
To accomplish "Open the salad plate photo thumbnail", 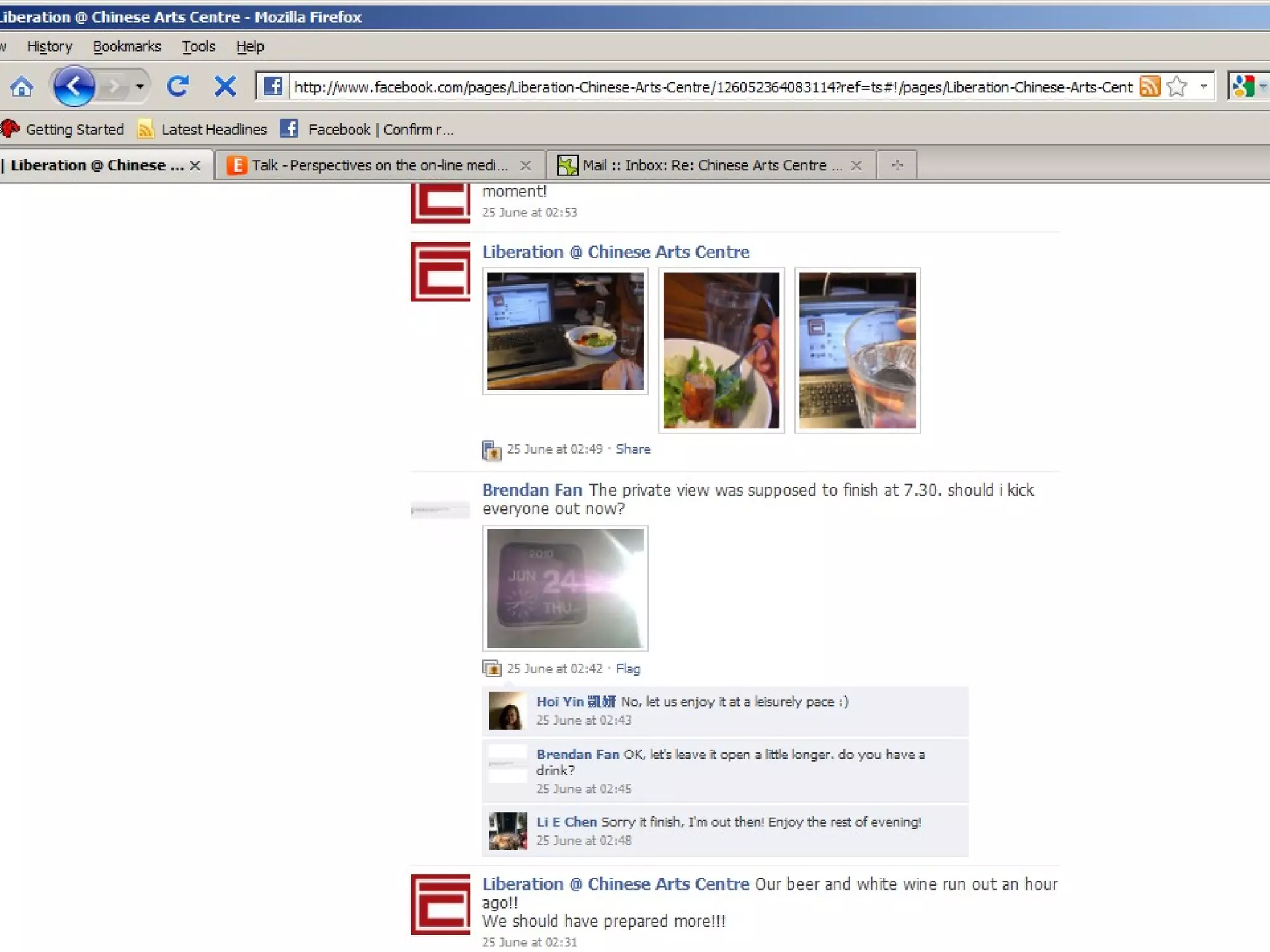I will 721,350.
